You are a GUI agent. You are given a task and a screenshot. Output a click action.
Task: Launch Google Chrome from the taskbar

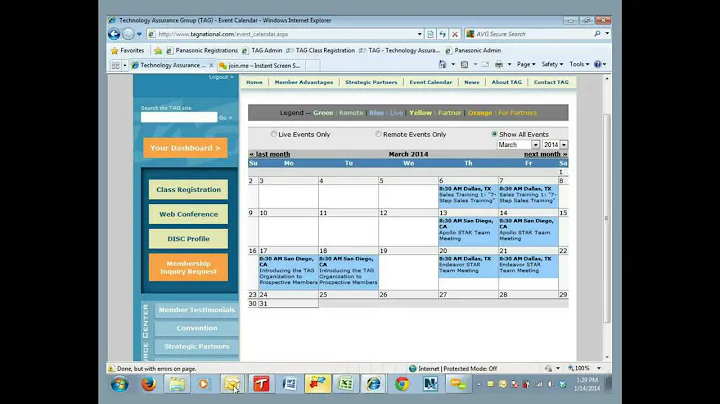pos(402,384)
